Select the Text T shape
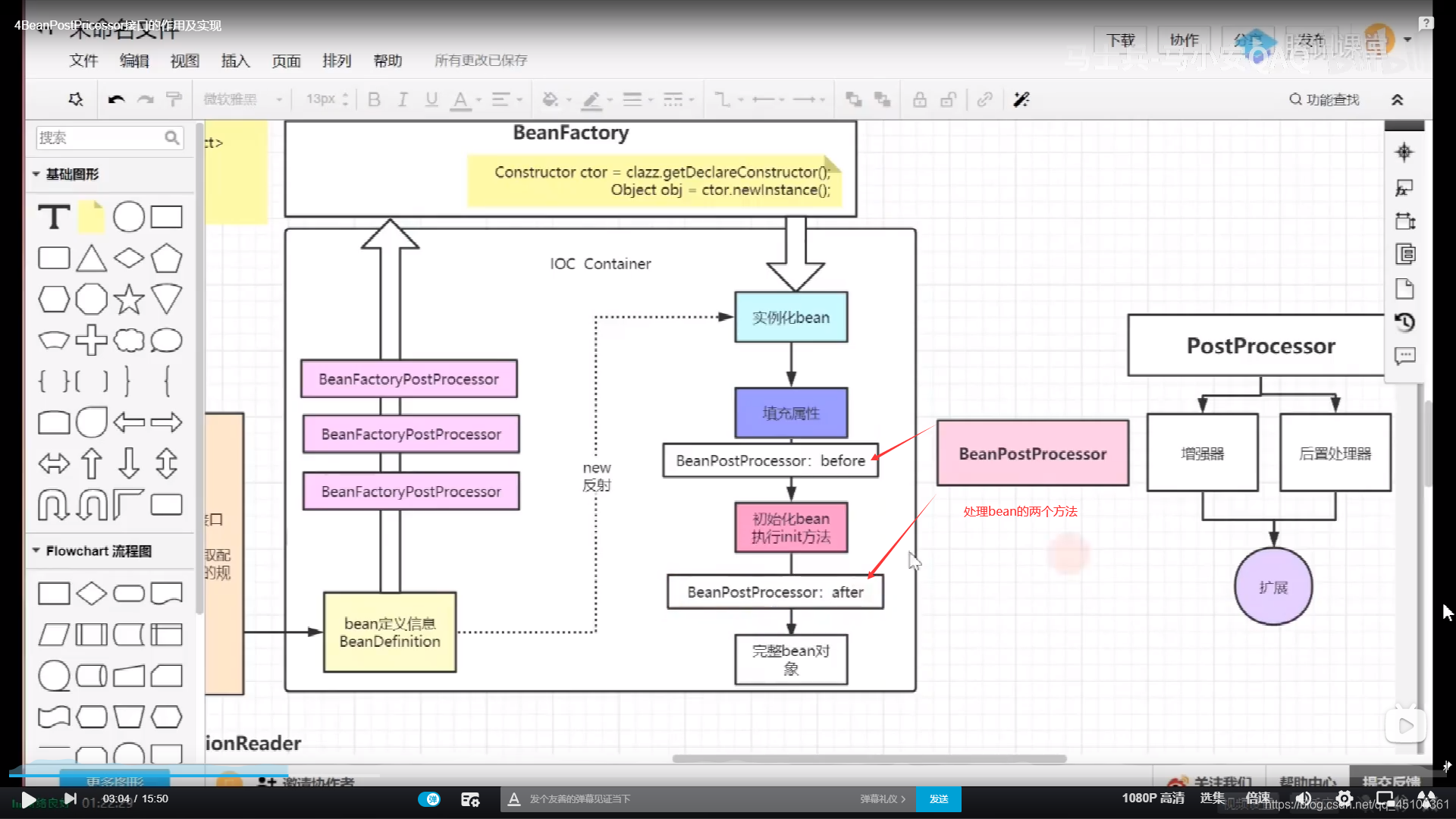This screenshot has height=819, width=1456. point(54,217)
